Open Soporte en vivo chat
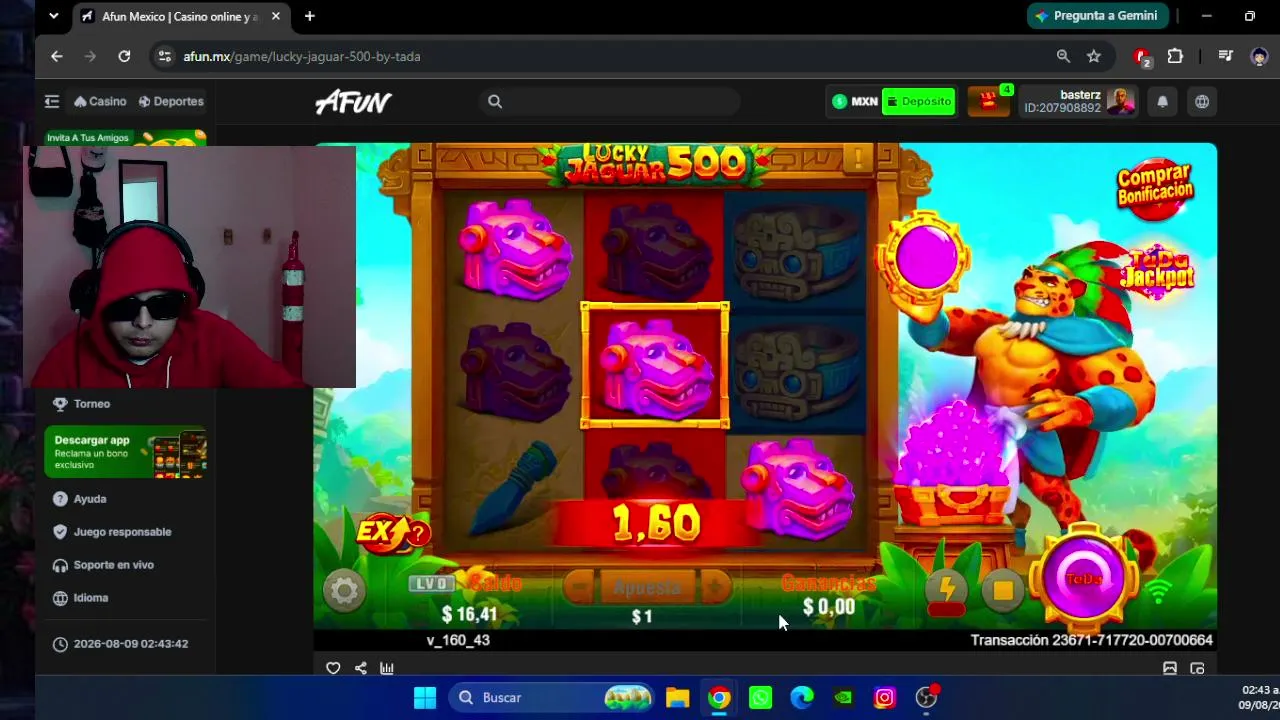 click(x=103, y=565)
